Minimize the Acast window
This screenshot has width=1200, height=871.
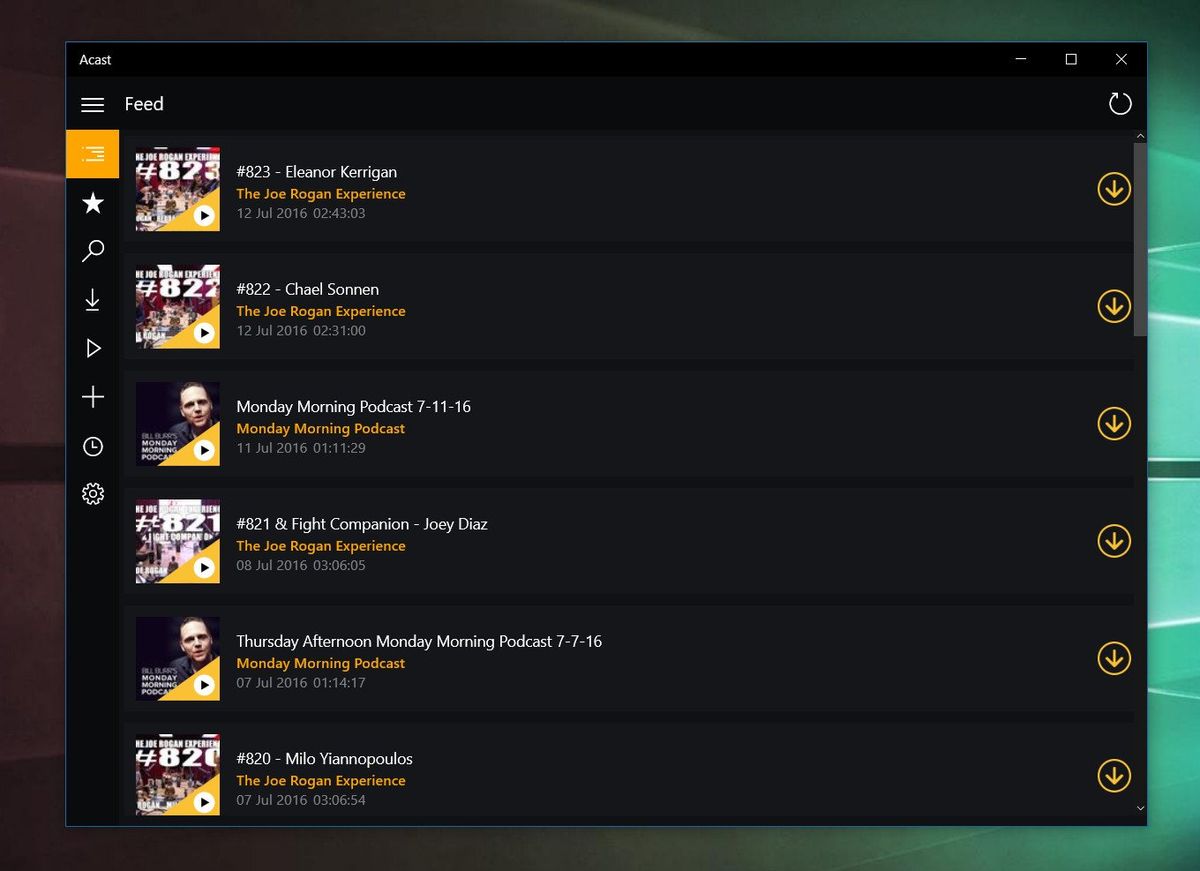pyautogui.click(x=1021, y=60)
